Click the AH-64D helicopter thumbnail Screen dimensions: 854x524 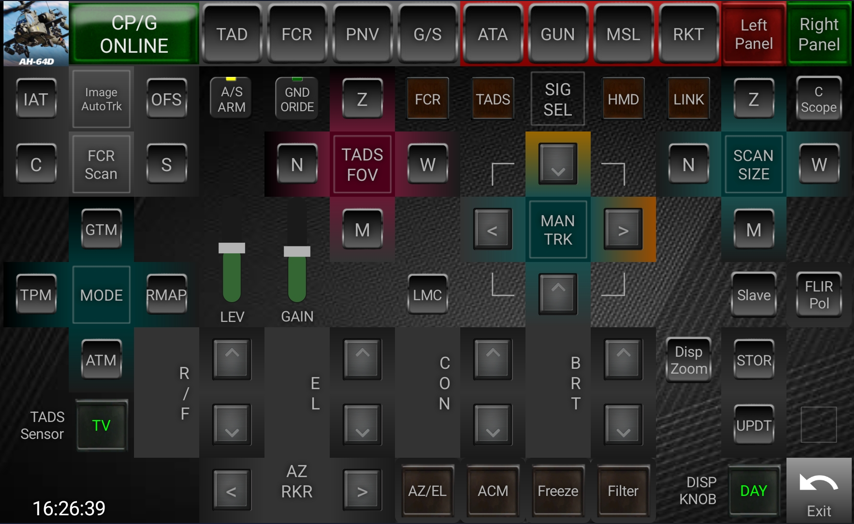point(35,33)
